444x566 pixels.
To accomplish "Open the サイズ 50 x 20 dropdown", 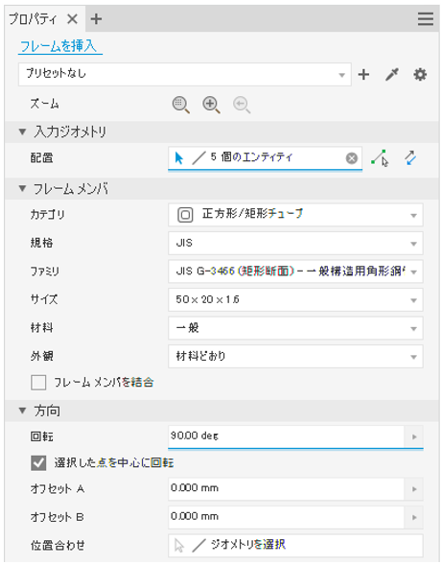I will pyautogui.click(x=296, y=300).
